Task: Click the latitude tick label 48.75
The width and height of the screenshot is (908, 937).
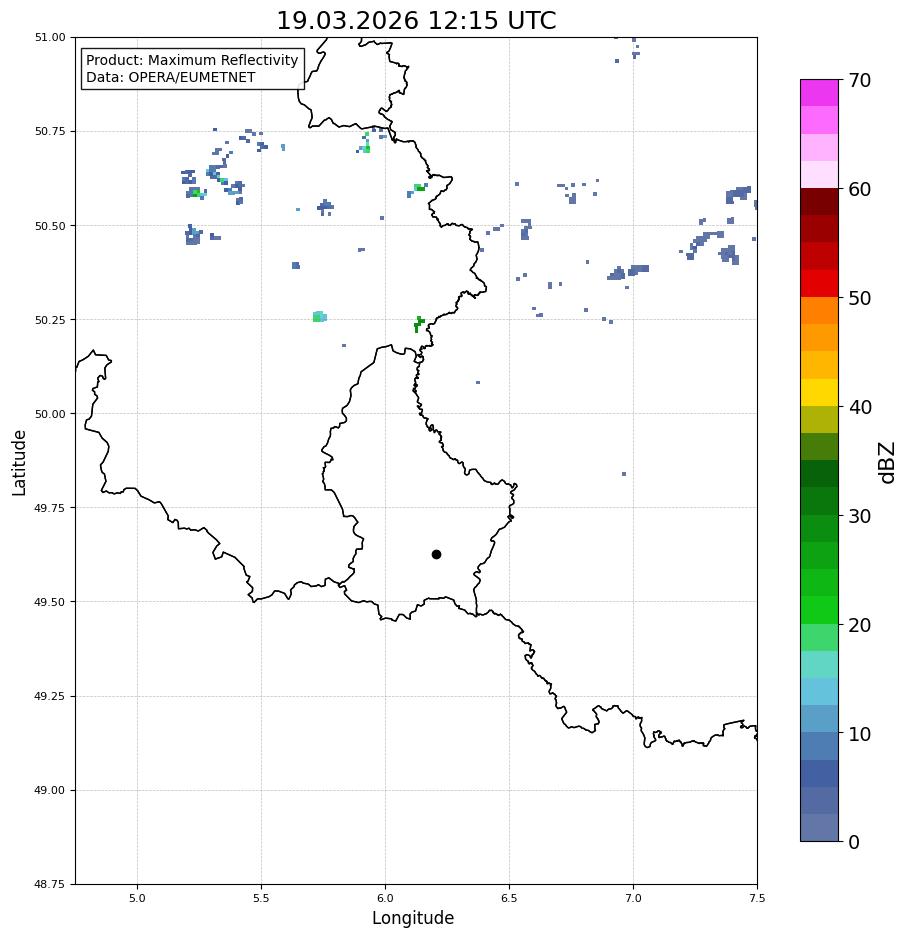Action: (x=50, y=884)
